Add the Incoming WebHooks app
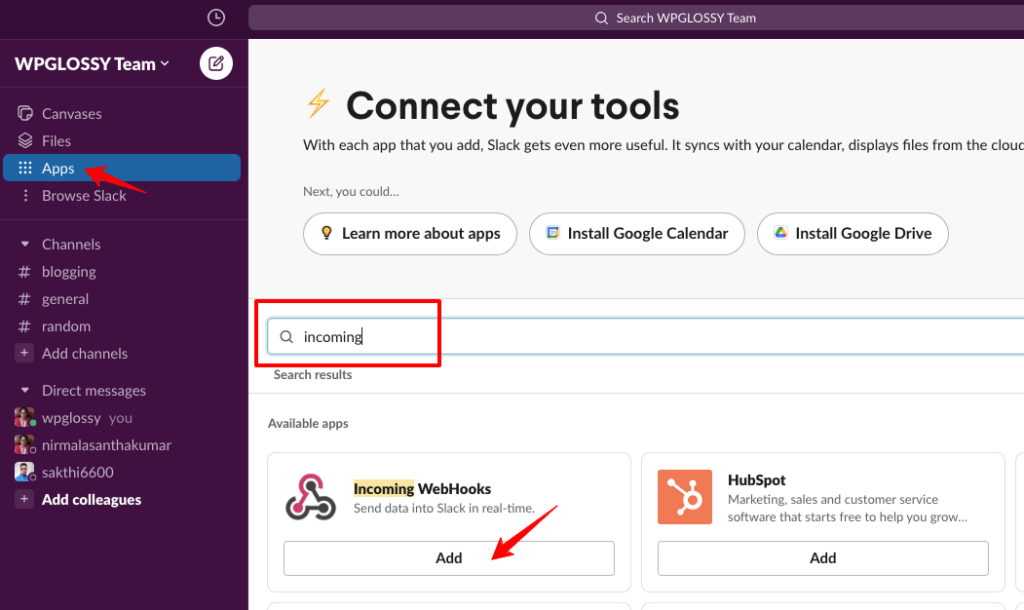 [x=449, y=558]
